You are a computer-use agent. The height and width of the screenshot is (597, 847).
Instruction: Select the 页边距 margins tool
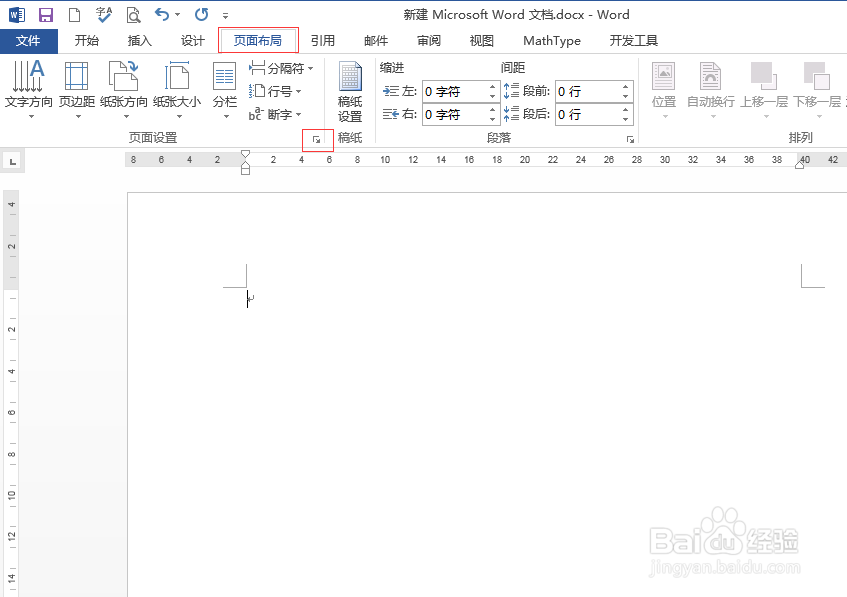76,90
